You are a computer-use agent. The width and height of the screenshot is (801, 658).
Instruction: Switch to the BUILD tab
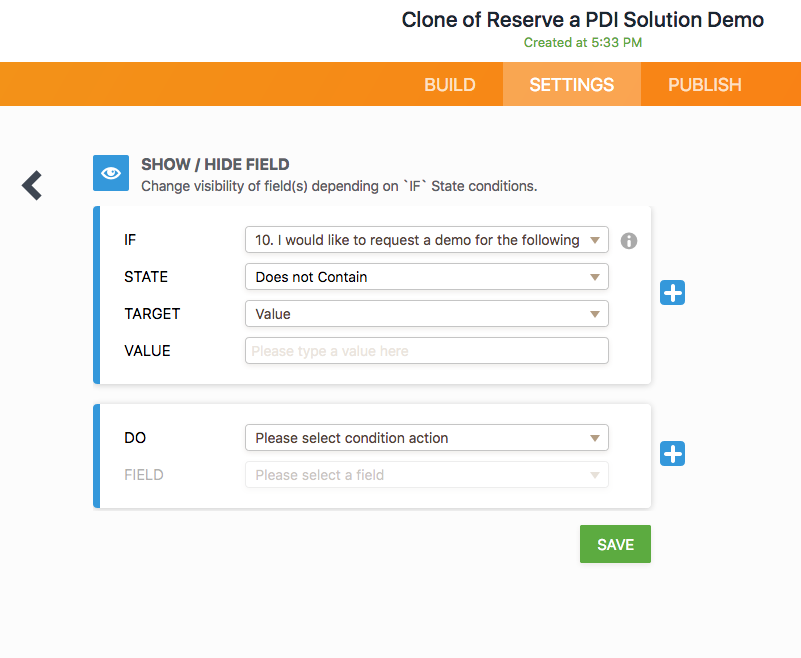(449, 84)
